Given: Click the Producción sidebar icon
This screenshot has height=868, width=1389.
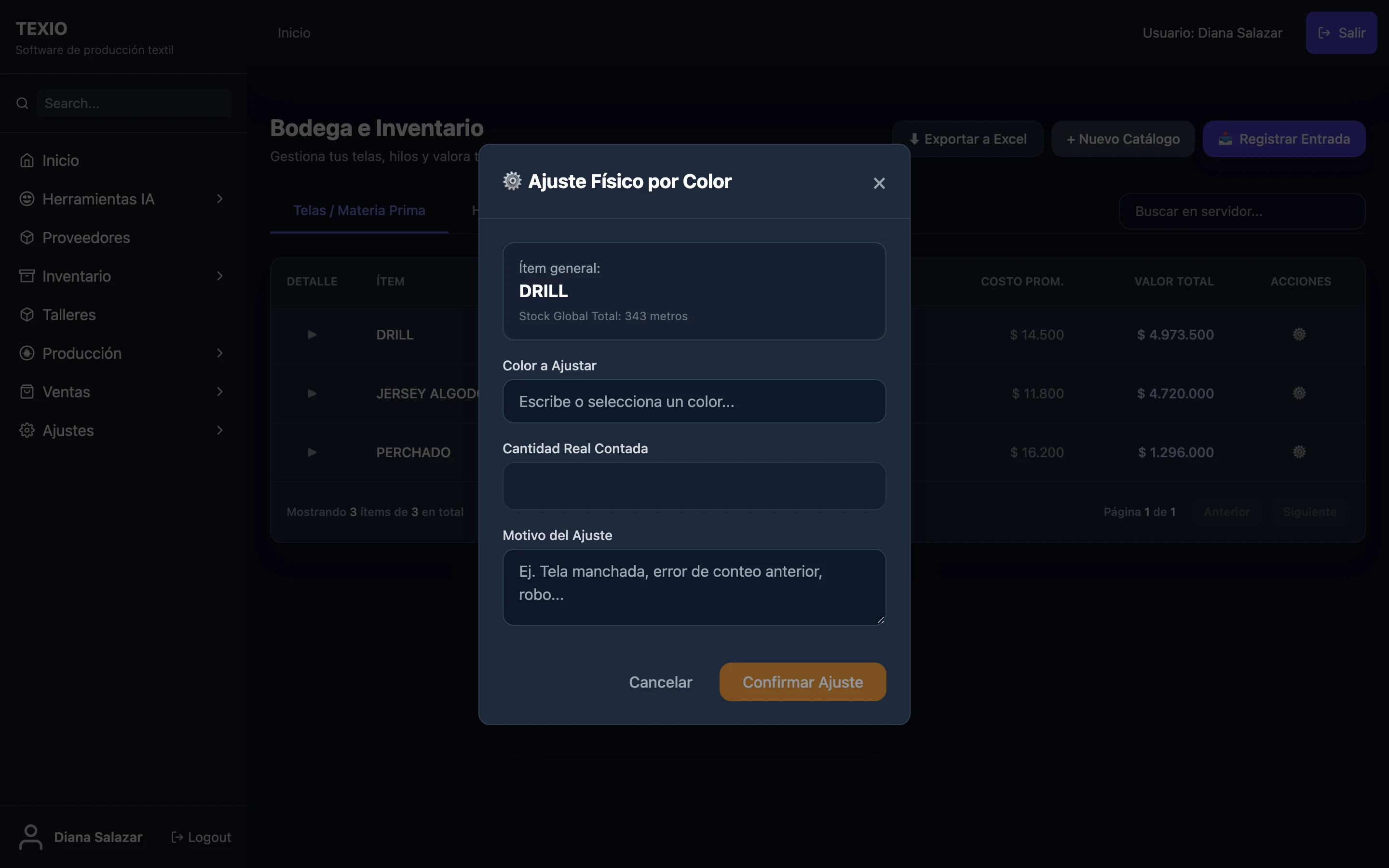Looking at the screenshot, I should click(x=27, y=353).
